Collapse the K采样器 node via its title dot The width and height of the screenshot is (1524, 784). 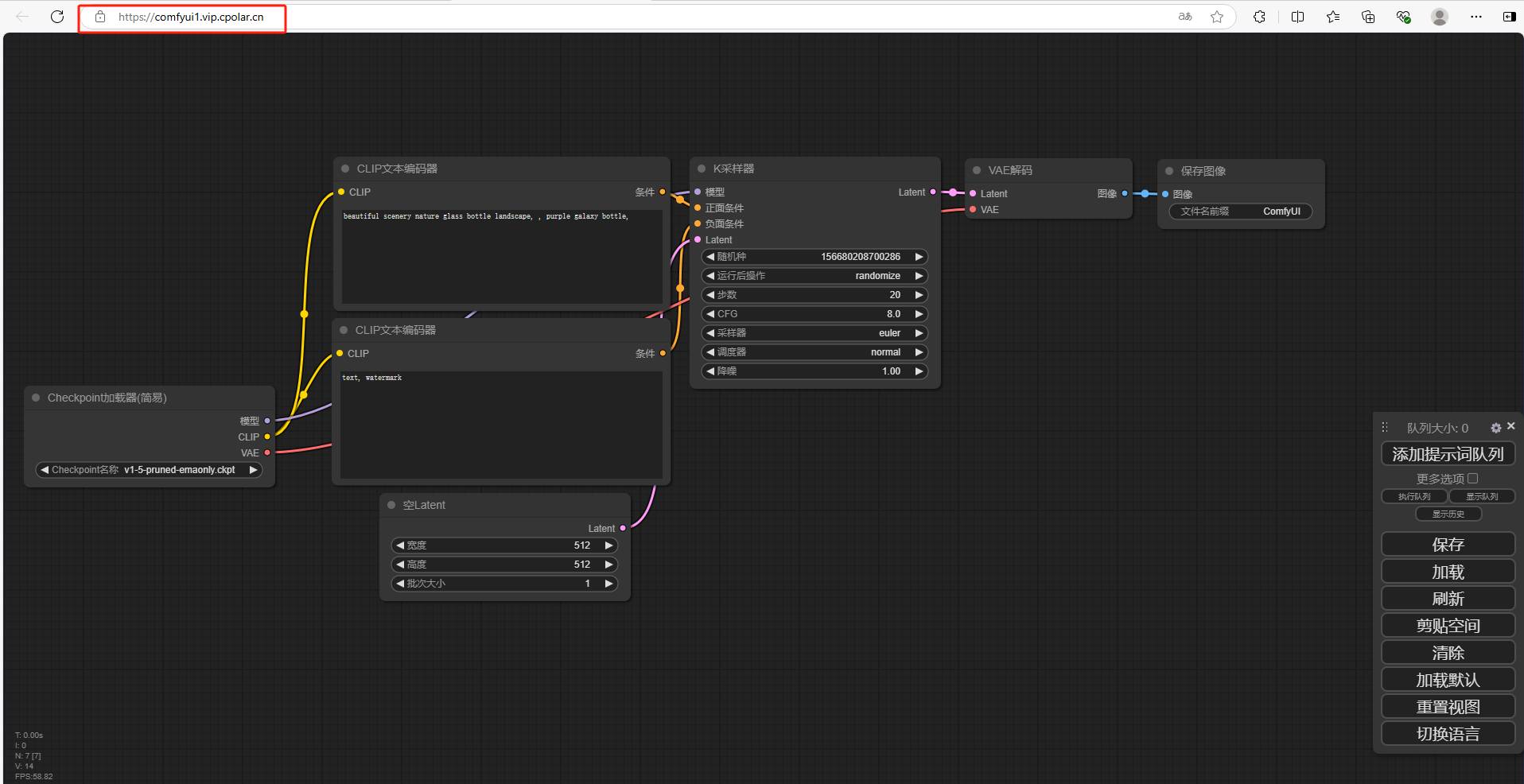[x=702, y=169]
